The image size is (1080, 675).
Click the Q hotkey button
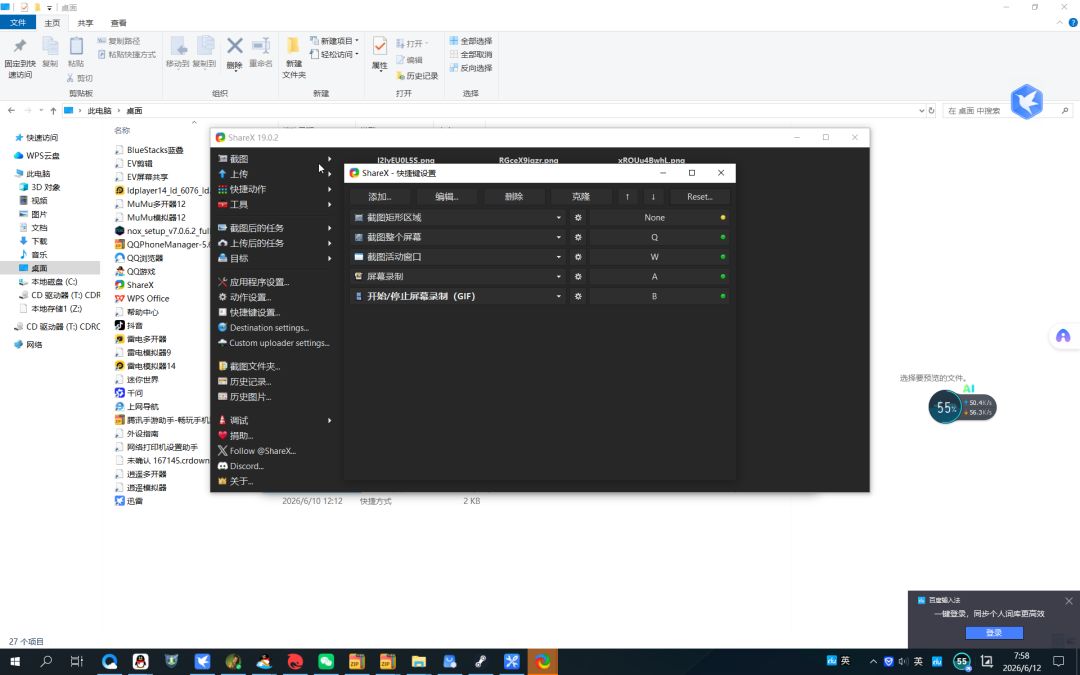pyautogui.click(x=654, y=237)
